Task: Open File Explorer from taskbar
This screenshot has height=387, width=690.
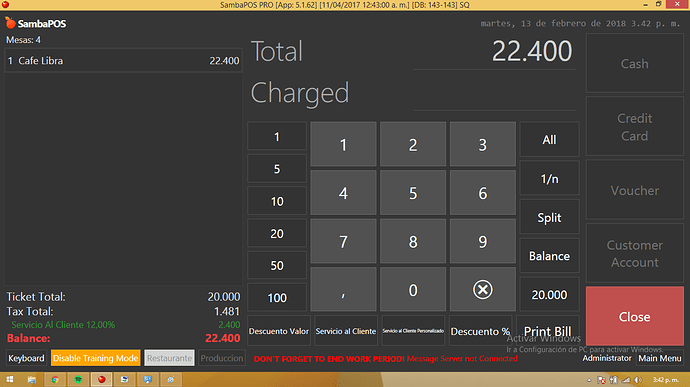Action: click(32, 380)
